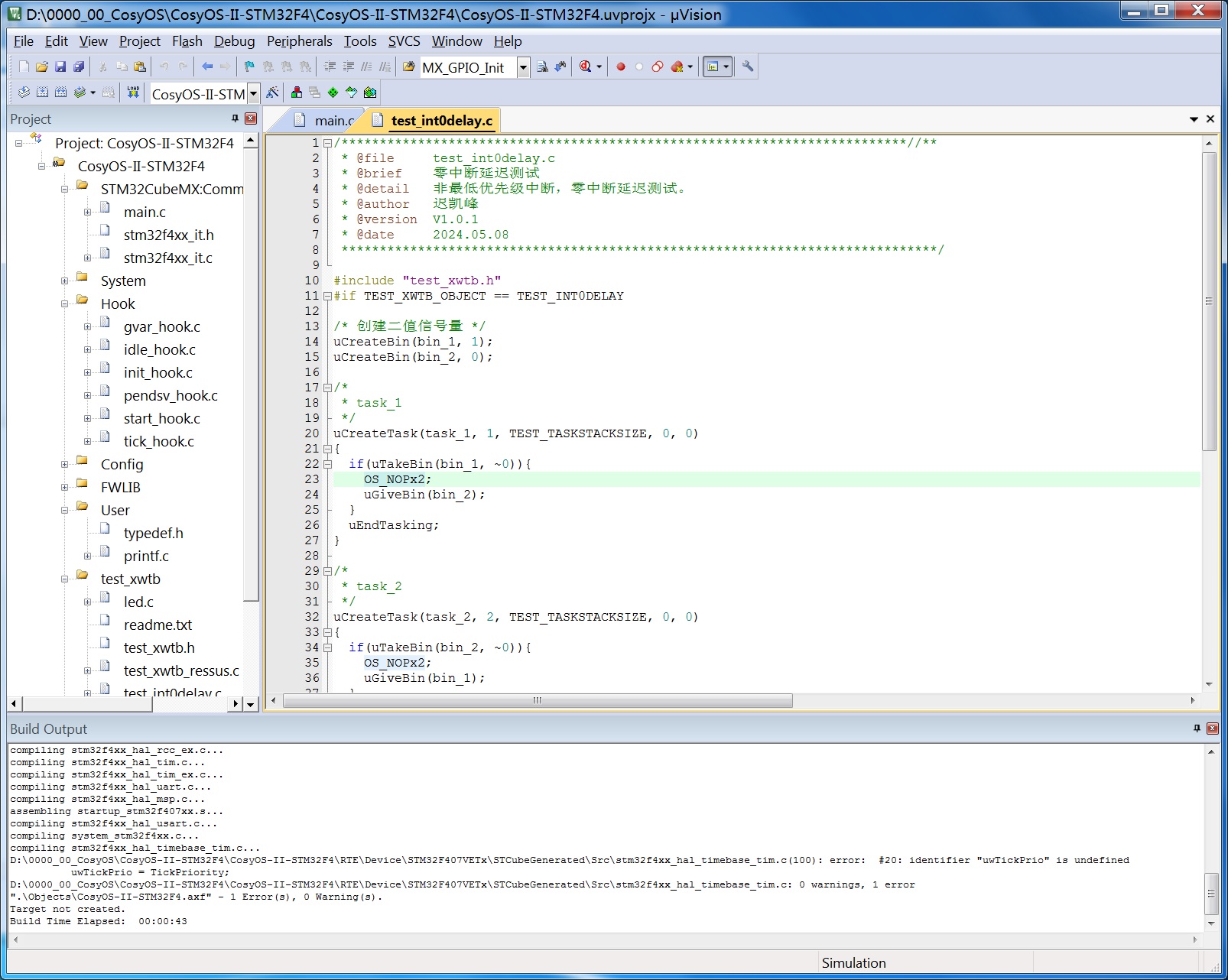Indent selected lines using the toolbar icon
This screenshot has height=980, width=1228.
pyautogui.click(x=330, y=67)
